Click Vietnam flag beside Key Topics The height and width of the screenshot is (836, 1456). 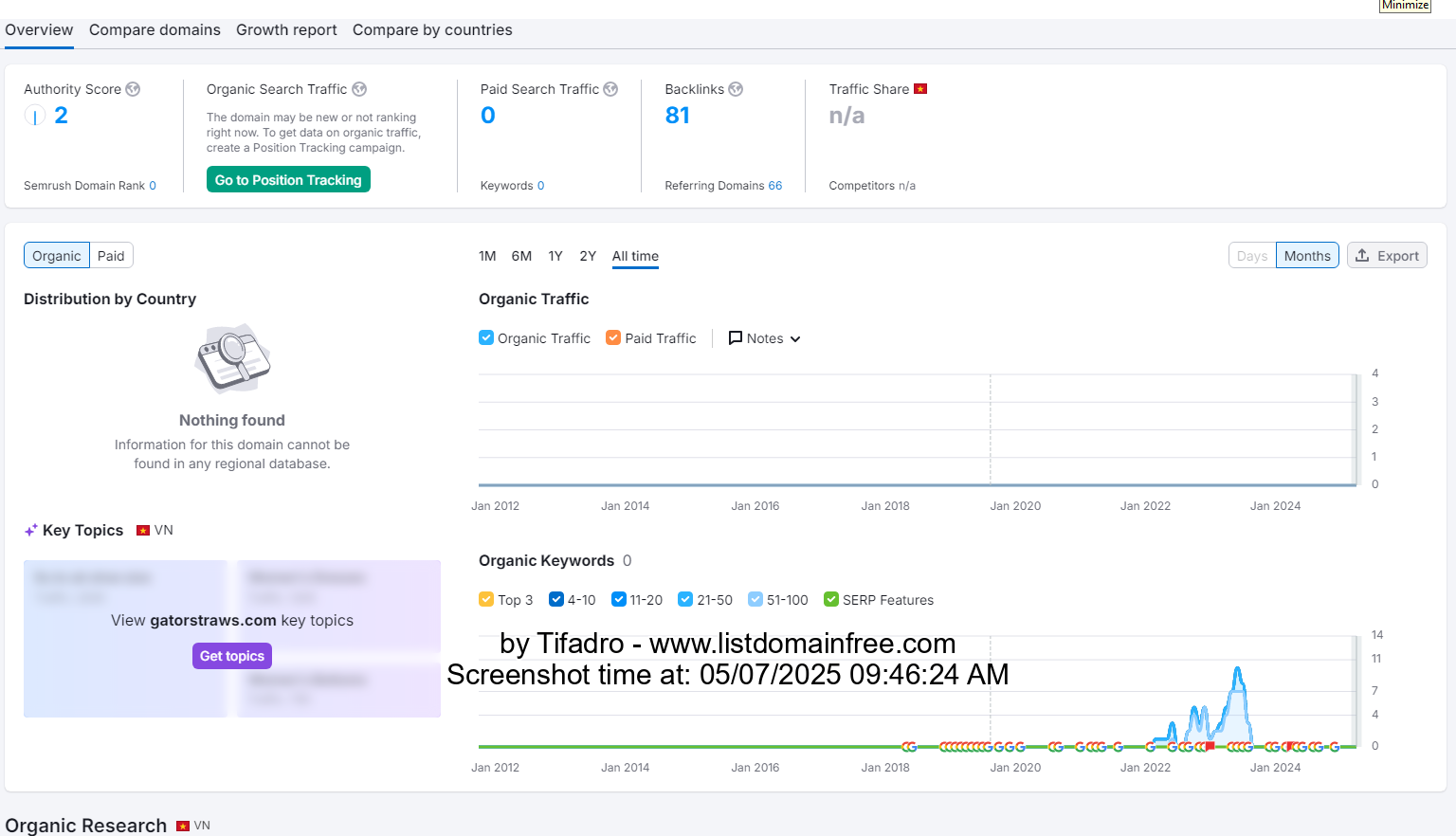pos(143,531)
